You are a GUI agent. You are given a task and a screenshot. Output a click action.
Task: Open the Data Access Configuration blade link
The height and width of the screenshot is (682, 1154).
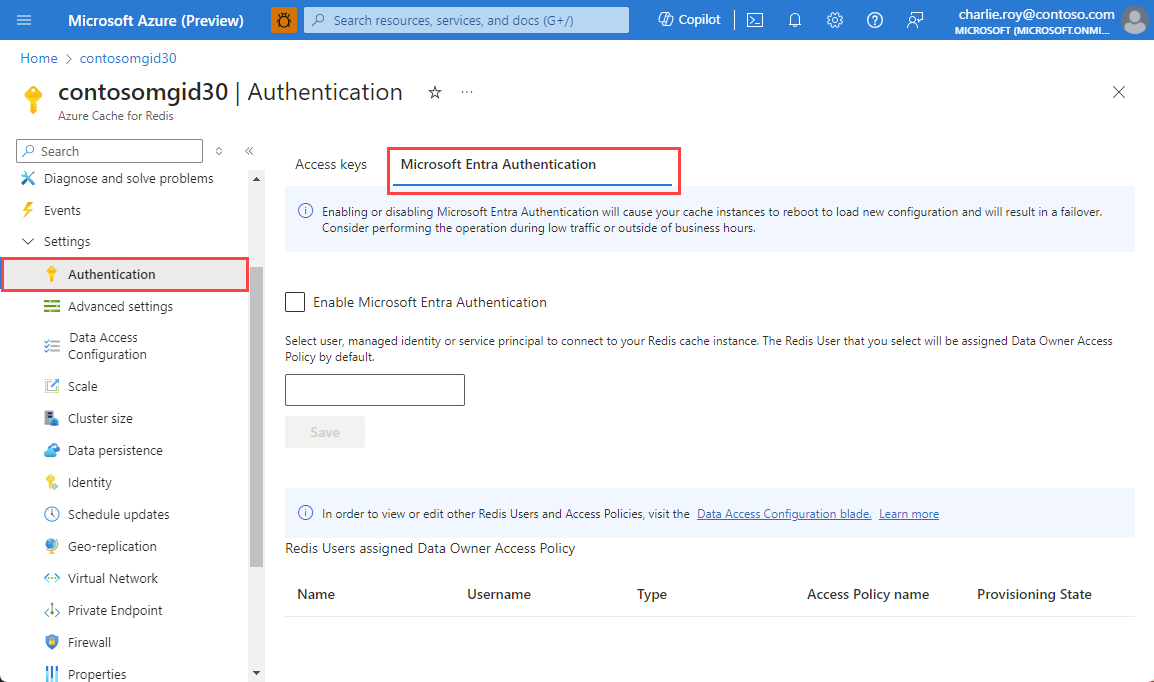(783, 513)
